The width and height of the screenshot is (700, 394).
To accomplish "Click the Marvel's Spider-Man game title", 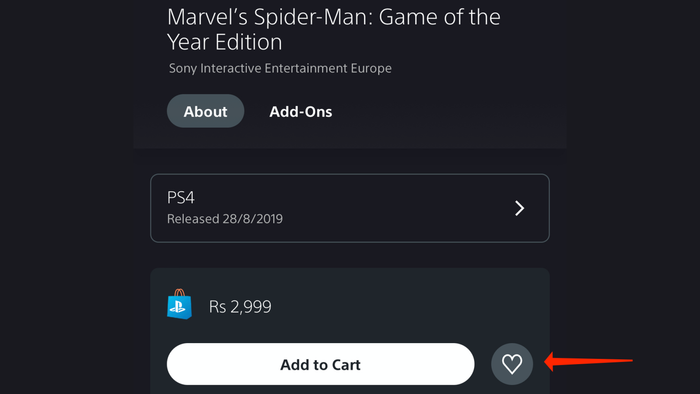I will [x=334, y=29].
